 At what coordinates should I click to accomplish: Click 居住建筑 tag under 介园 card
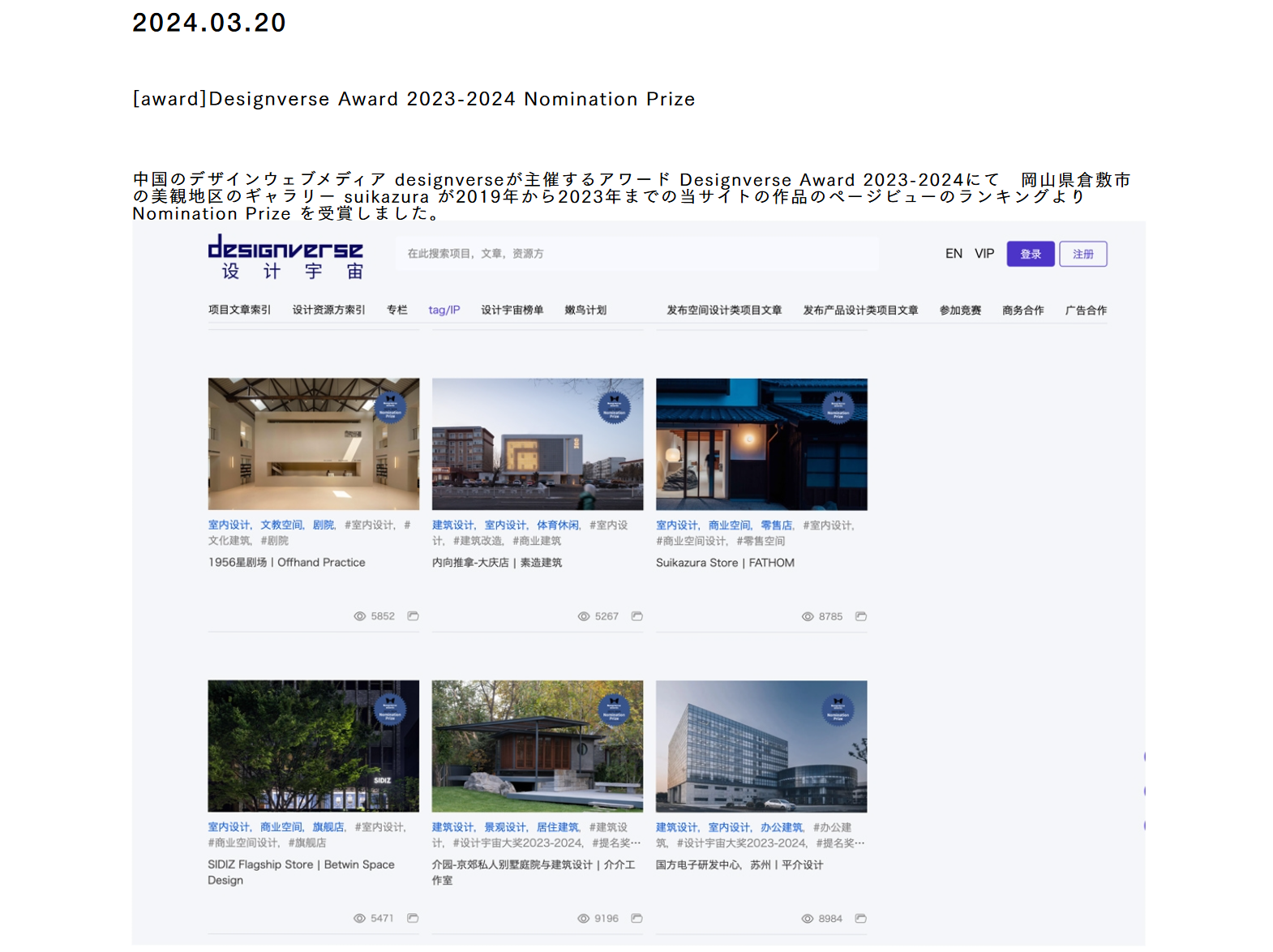[558, 827]
